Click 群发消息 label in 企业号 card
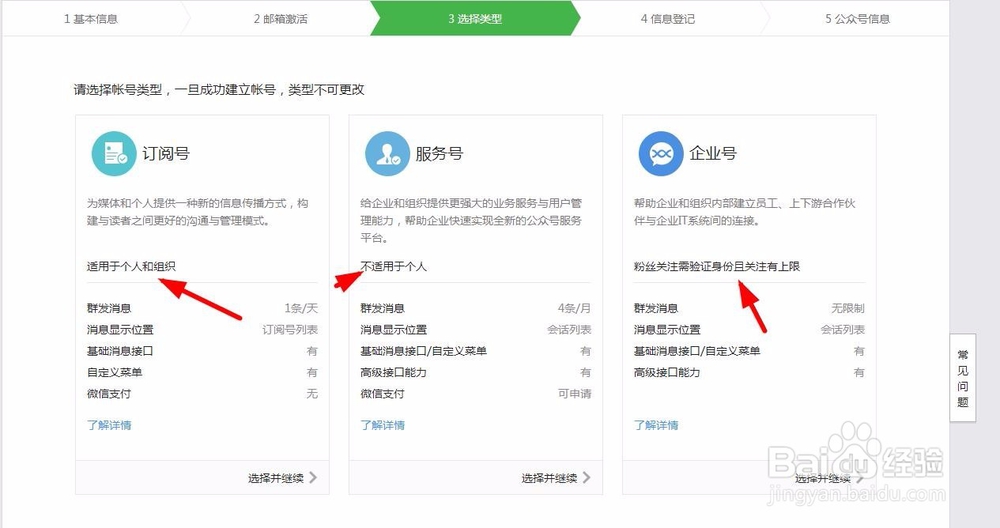Viewport: 1000px width, 528px height. coord(656,308)
